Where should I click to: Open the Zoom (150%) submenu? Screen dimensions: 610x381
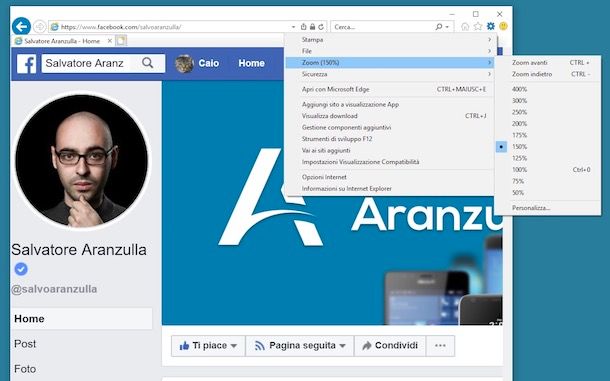point(389,63)
